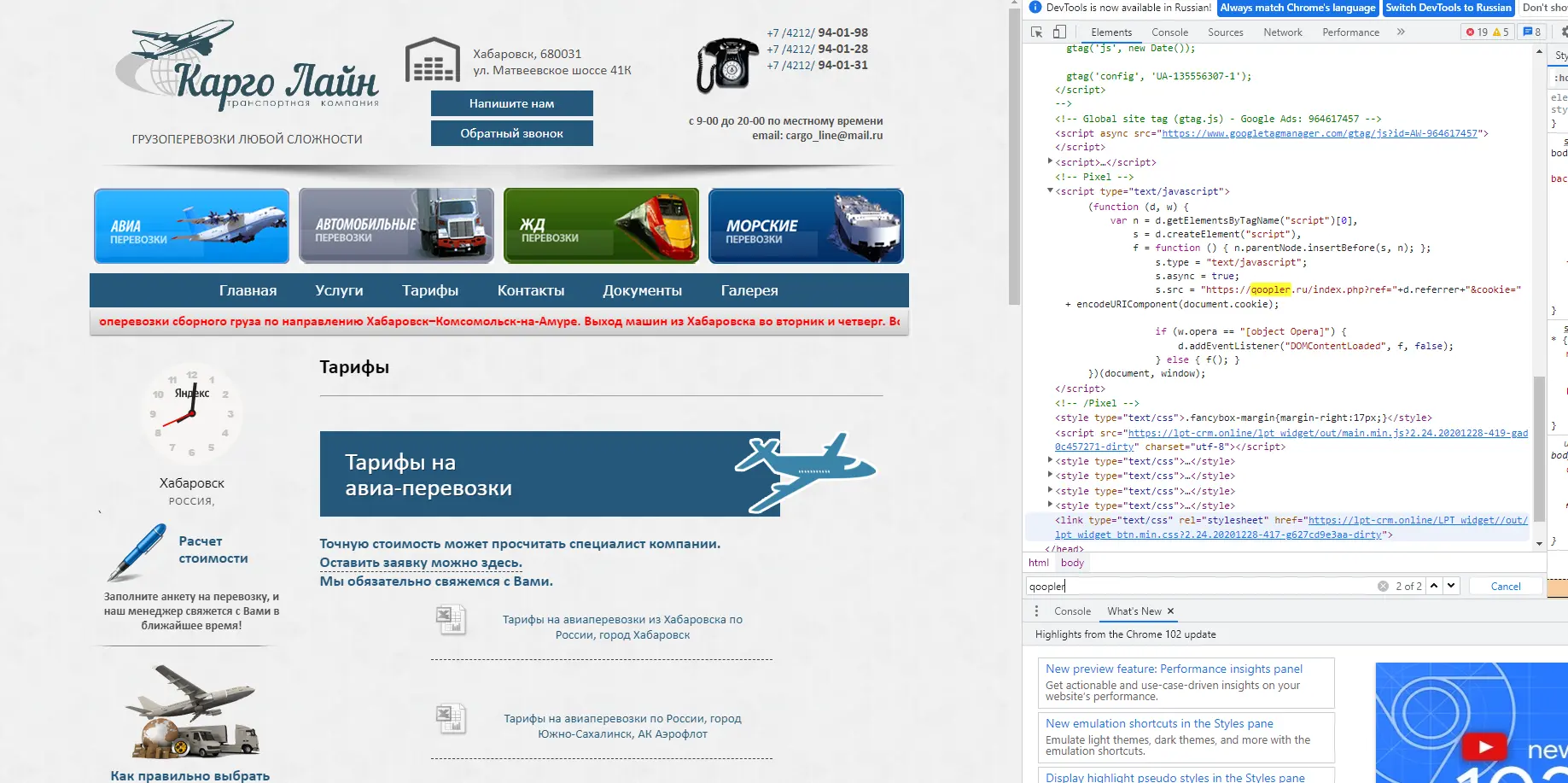Open the ЖД перевозки banner
The width and height of the screenshot is (1568, 783).
[x=601, y=225]
